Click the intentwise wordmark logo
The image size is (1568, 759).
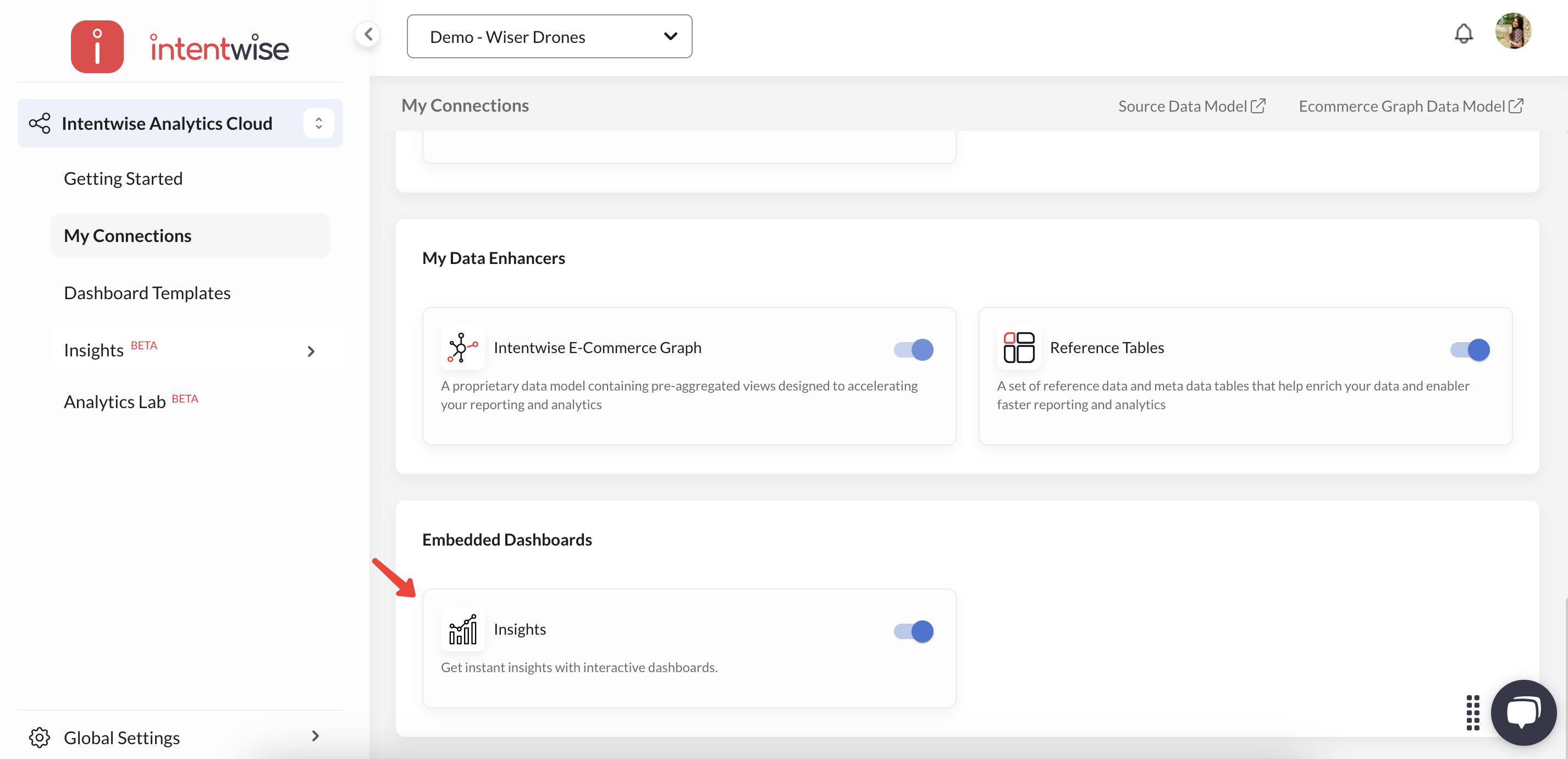click(219, 47)
